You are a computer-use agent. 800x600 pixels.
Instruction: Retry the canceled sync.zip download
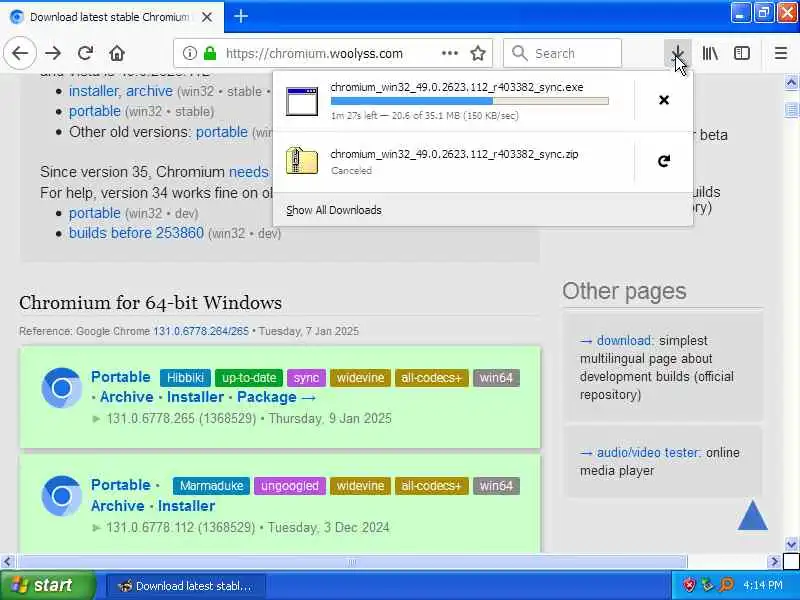[664, 161]
